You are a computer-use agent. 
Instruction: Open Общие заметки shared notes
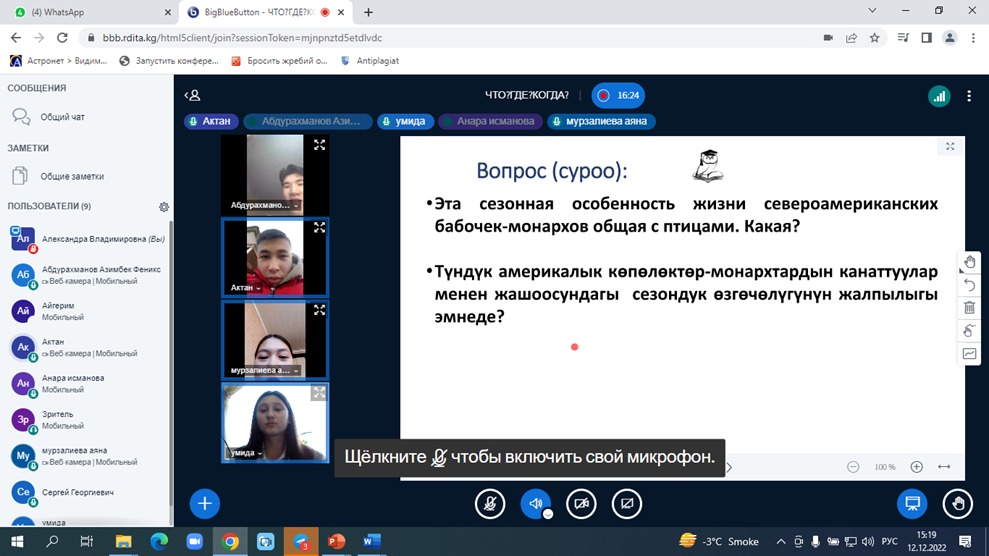(x=71, y=177)
